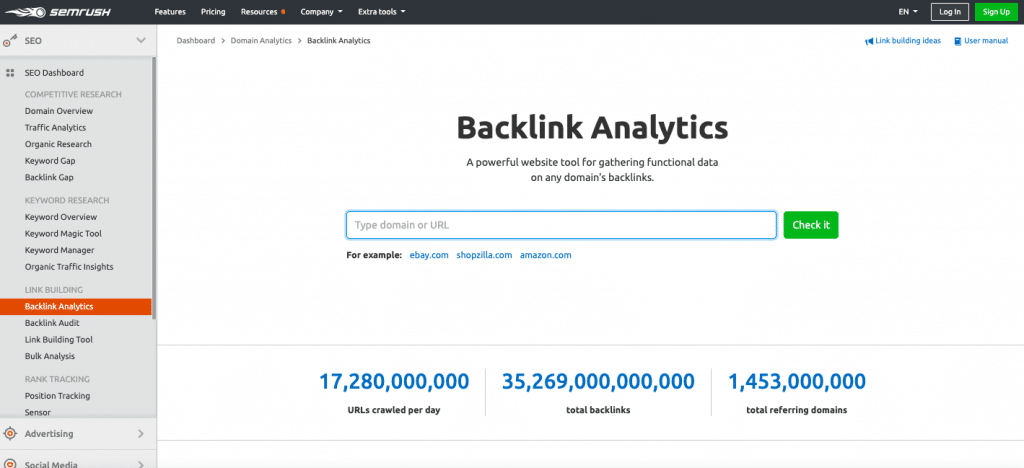Select Keyword Magic Tool in the sidebar
1024x468 pixels.
point(63,234)
